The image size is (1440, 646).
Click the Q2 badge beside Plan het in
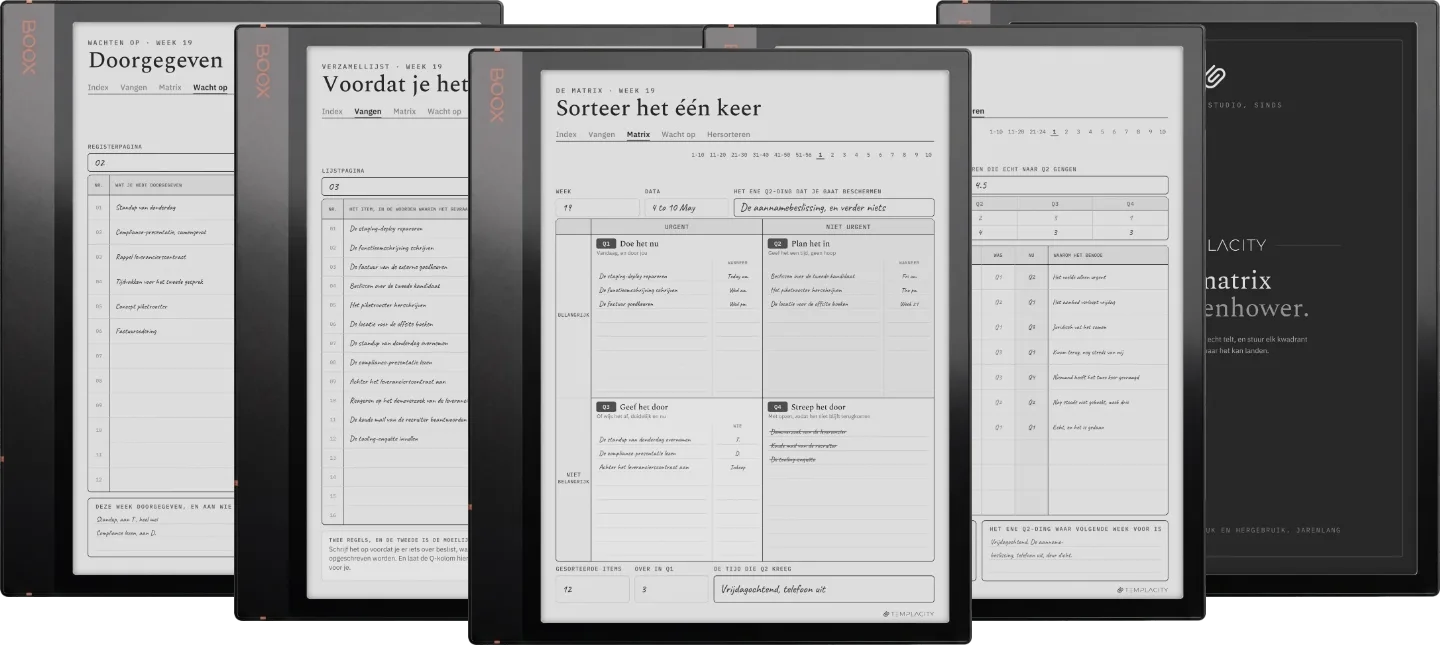(x=777, y=243)
